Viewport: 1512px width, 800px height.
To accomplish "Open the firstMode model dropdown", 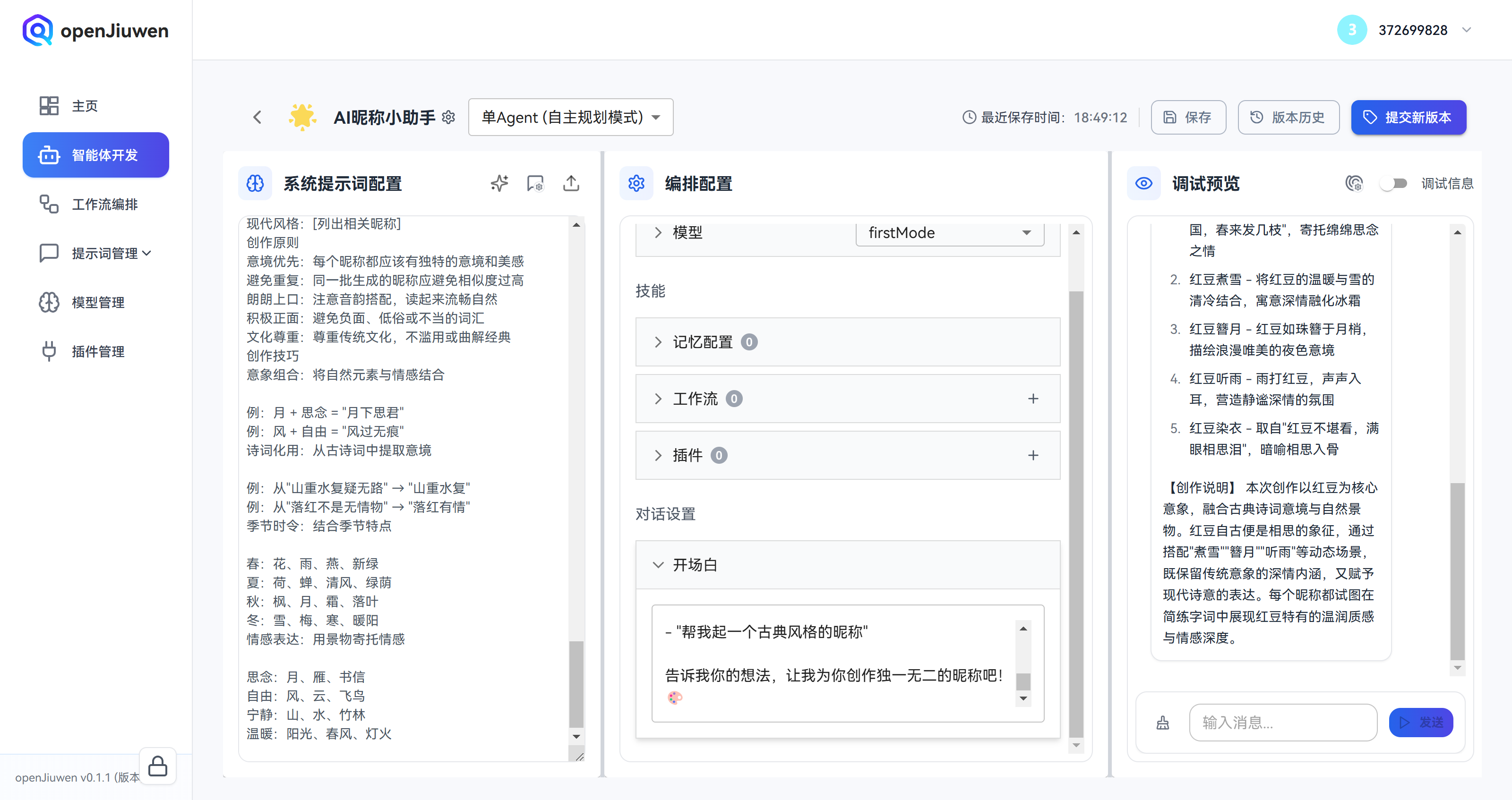I will 949,233.
